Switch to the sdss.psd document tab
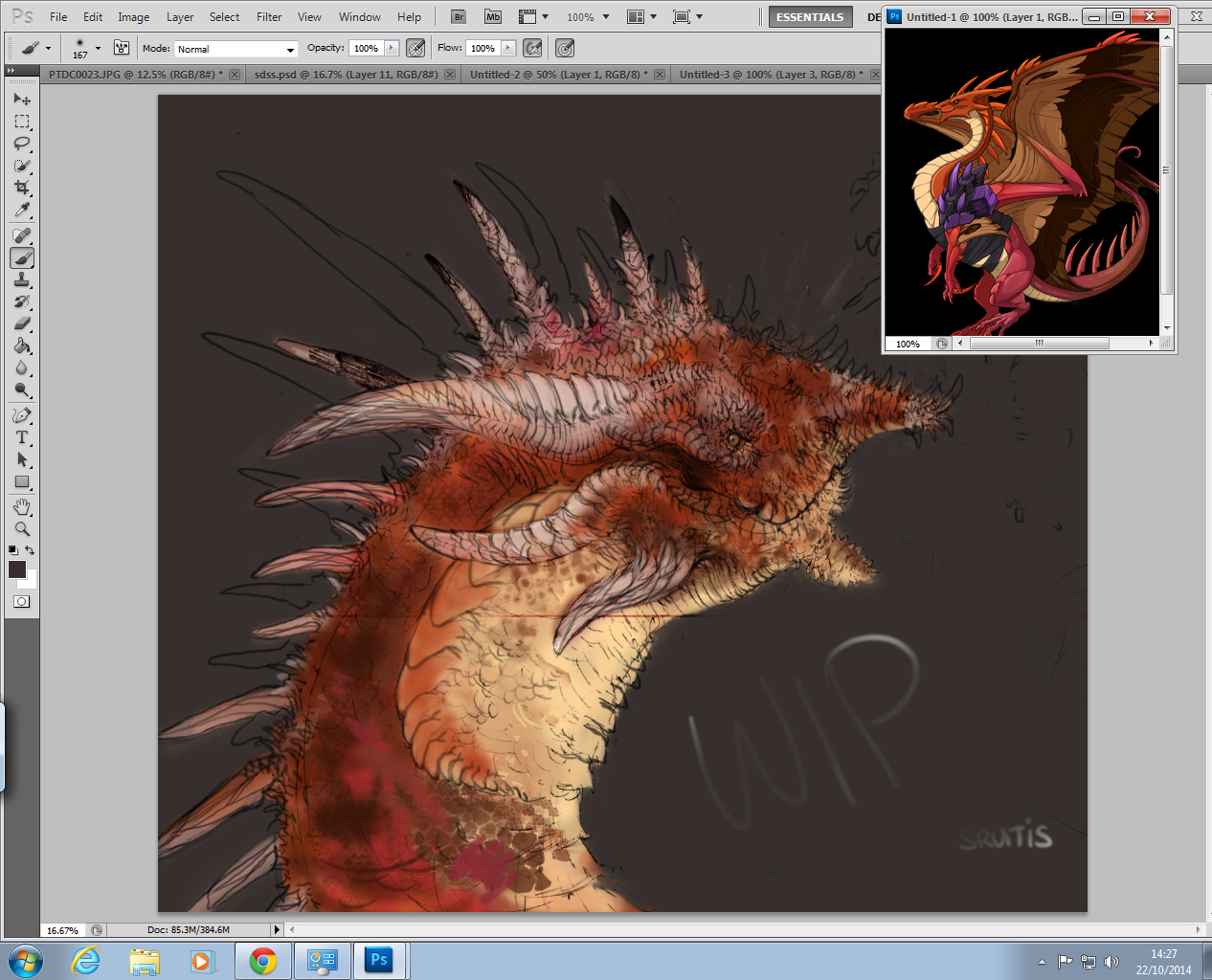Image resolution: width=1212 pixels, height=980 pixels. click(x=346, y=75)
